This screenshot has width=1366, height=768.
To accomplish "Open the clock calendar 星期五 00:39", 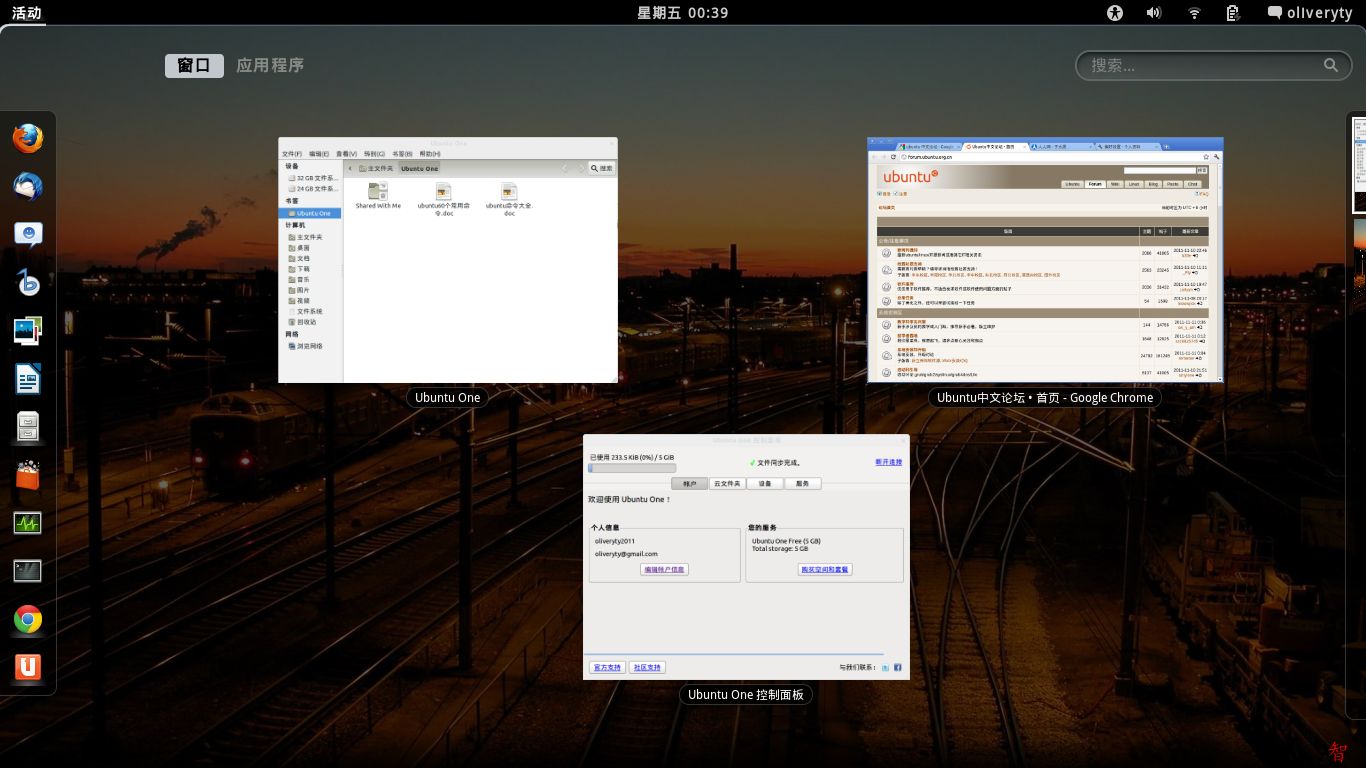I will (x=683, y=13).
